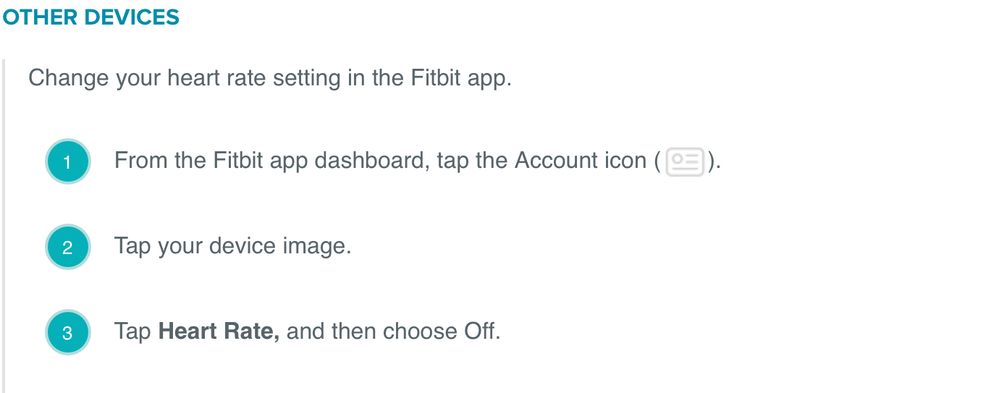Click the word "Tap" beginning step three

pos(132,332)
